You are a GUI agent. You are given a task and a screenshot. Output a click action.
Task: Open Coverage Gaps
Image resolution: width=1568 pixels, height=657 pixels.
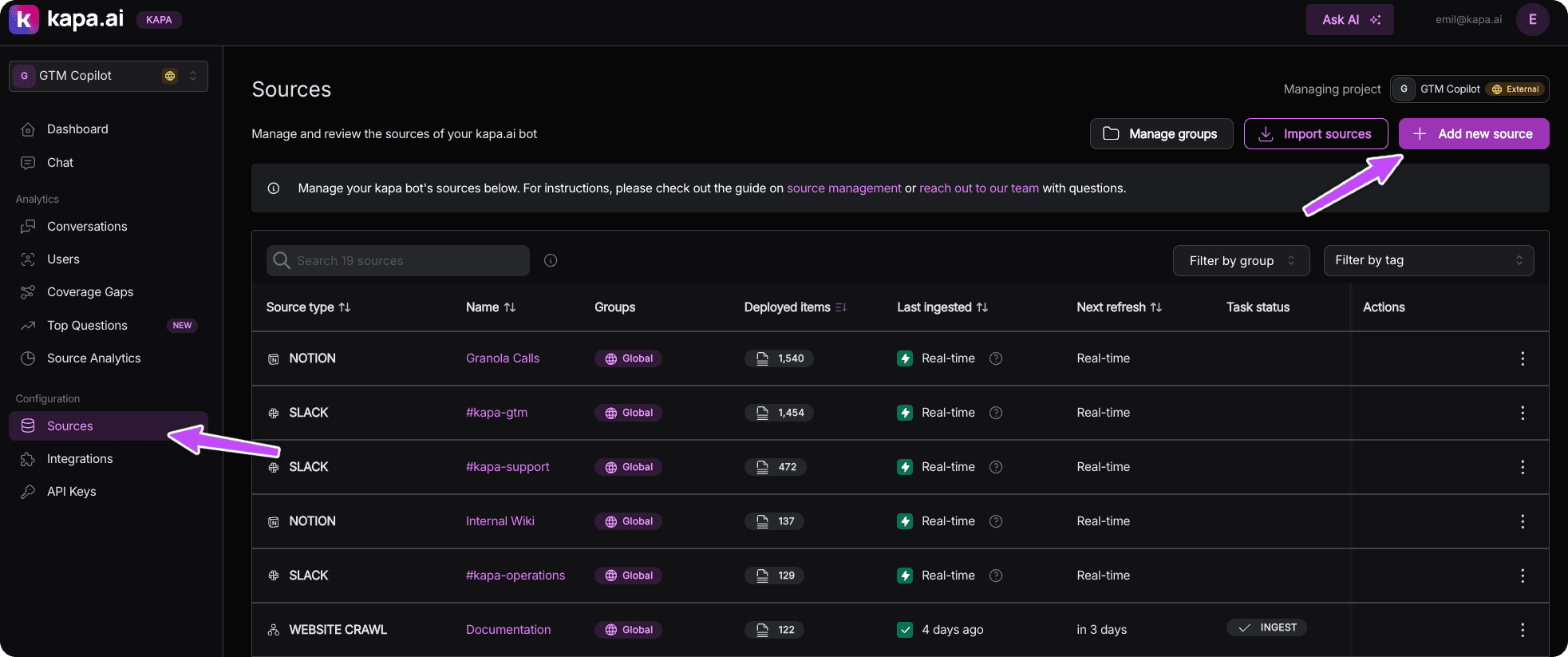(90, 292)
